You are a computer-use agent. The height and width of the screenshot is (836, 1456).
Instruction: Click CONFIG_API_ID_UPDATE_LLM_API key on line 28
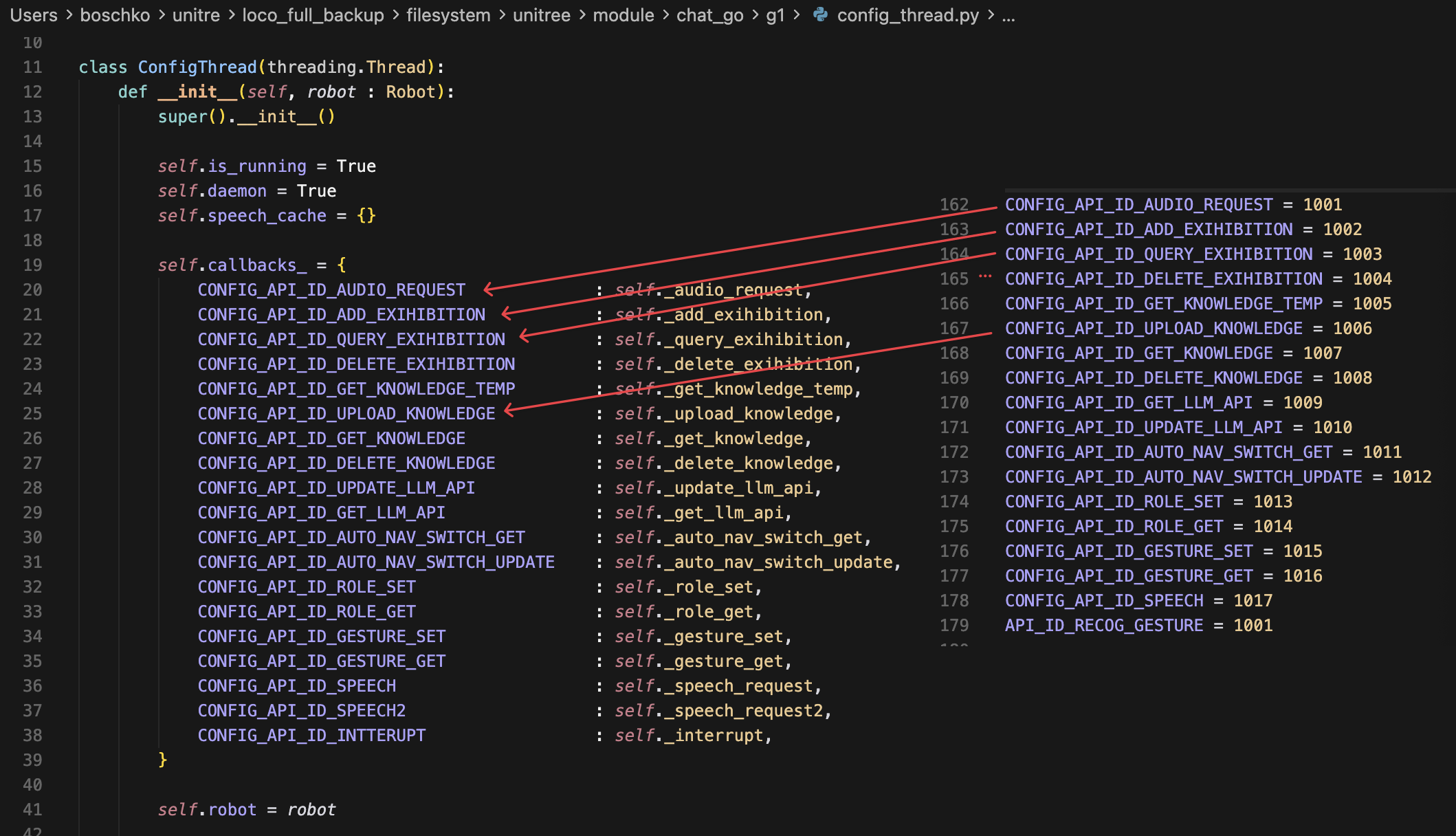(x=336, y=488)
